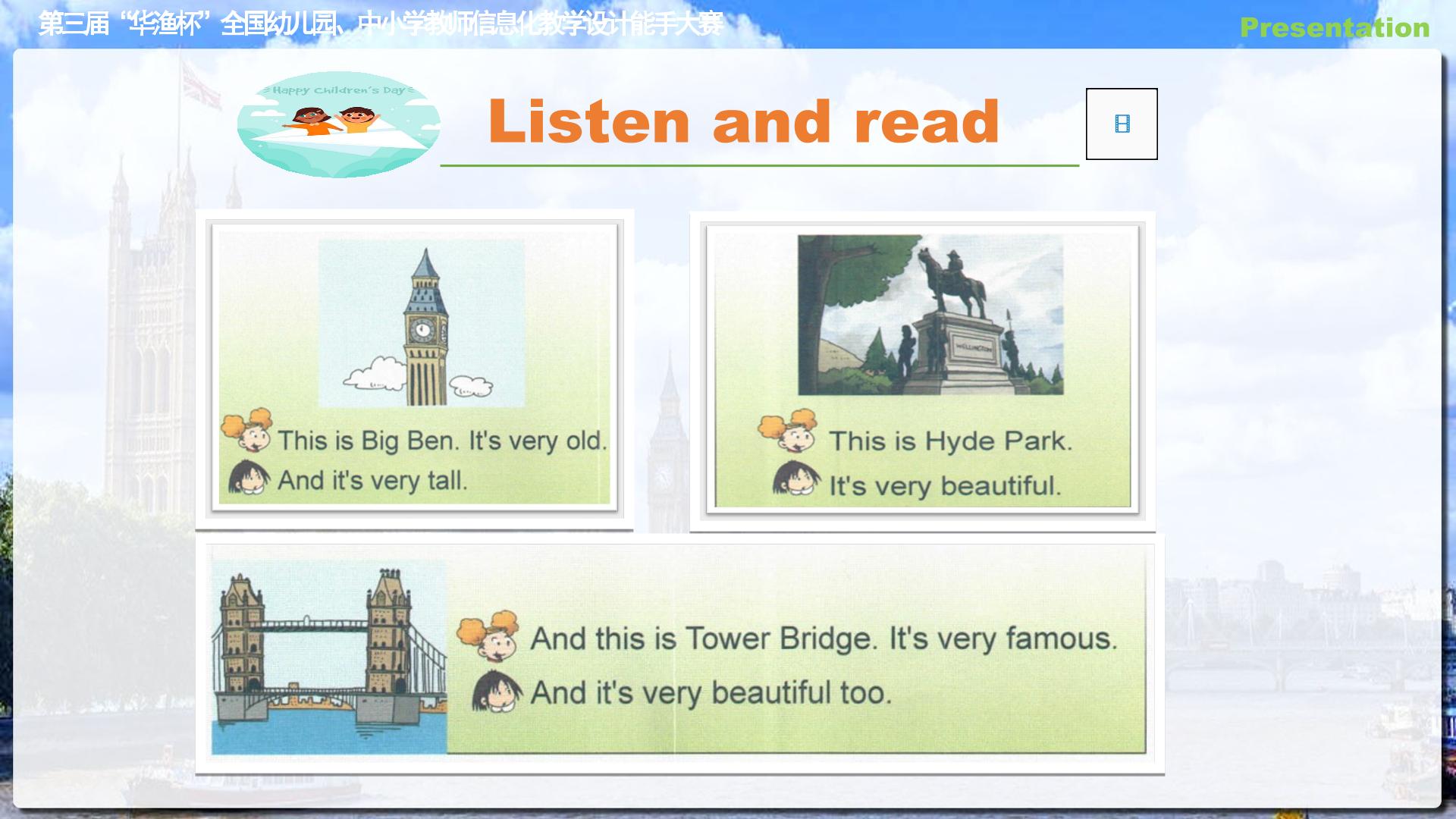Click text 'This is Big Ben. It's very old.'

[443, 441]
